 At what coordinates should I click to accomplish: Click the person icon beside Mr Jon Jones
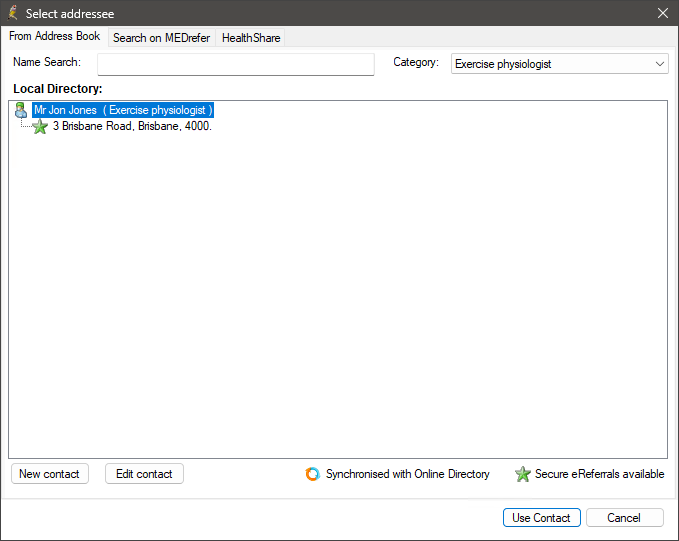pyautogui.click(x=20, y=110)
